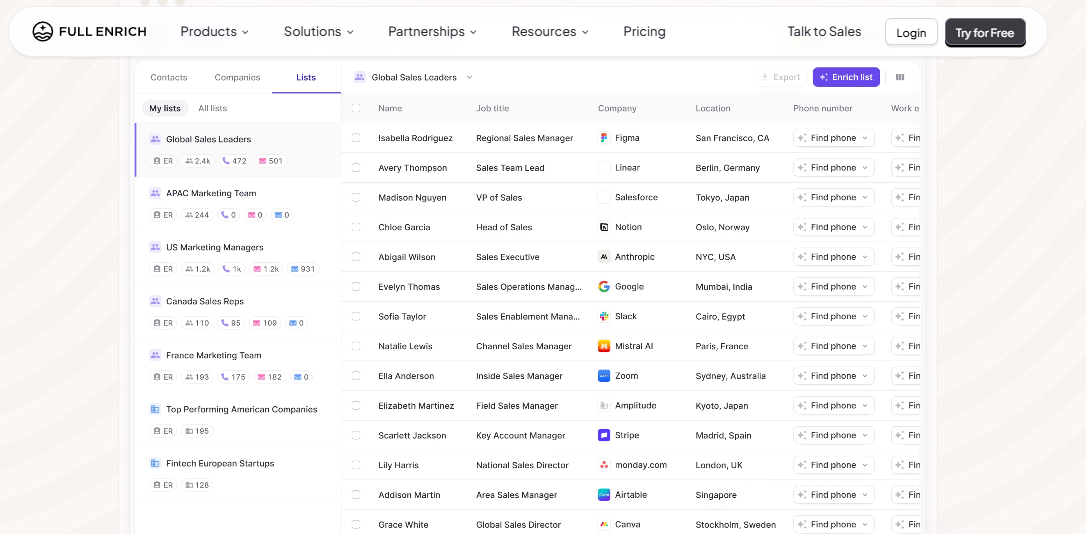Check the box for Abigail Wilson
The height and width of the screenshot is (534, 1086).
356,257
